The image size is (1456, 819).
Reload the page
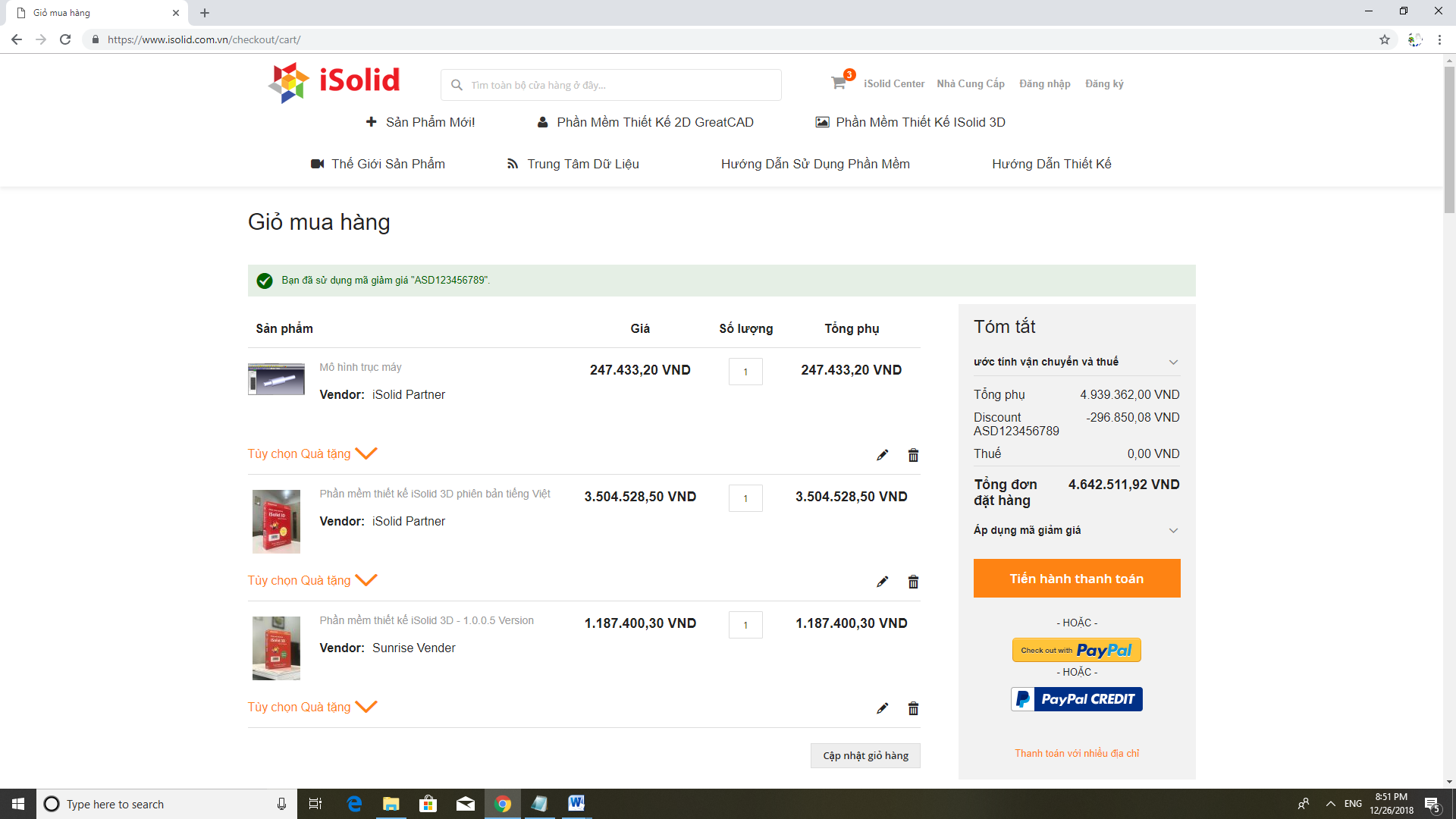tap(65, 39)
